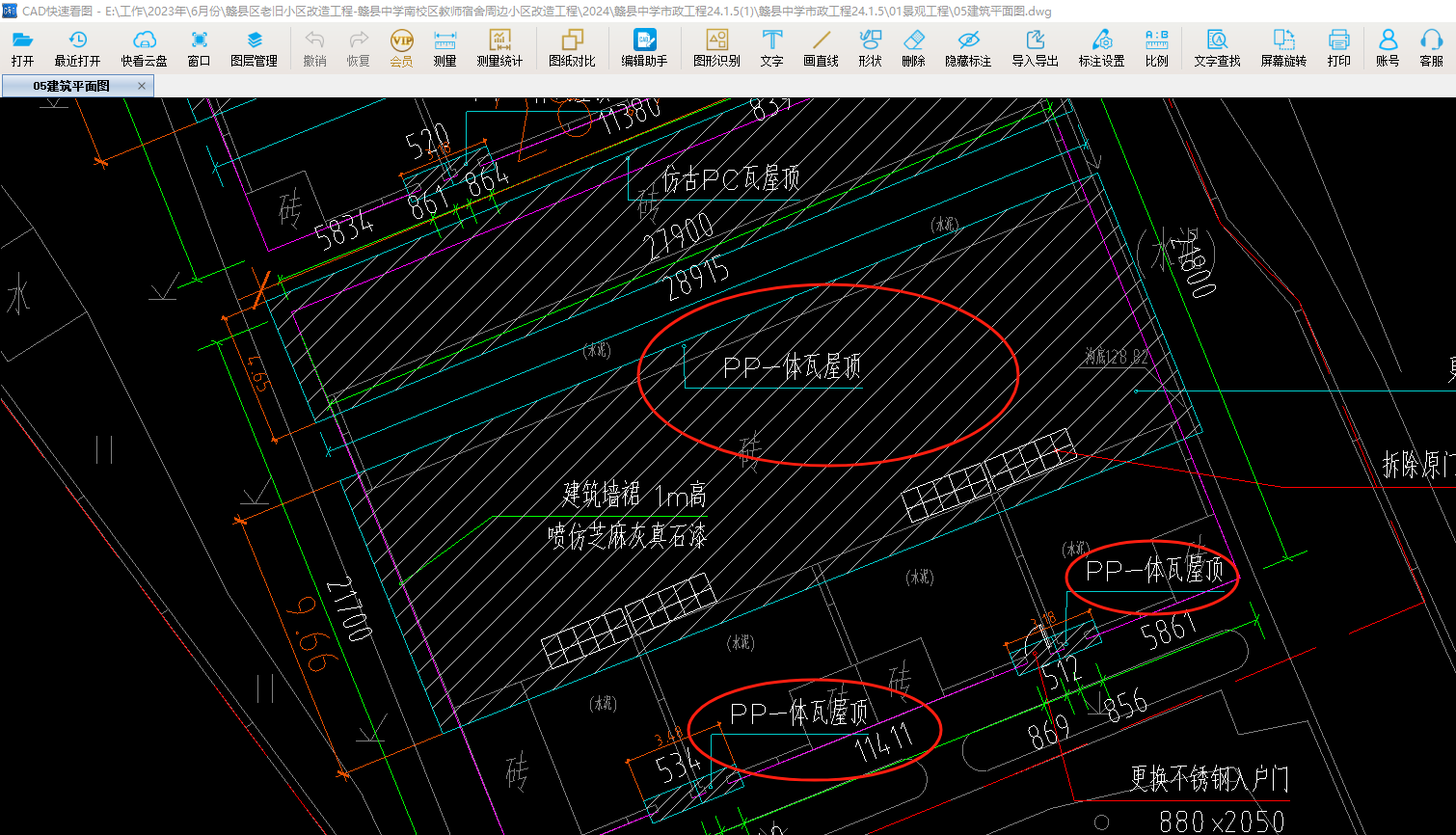The image size is (1456, 835).
Task: Select the 喷仿芝麻灰真石漆 annotation
Action: [627, 535]
